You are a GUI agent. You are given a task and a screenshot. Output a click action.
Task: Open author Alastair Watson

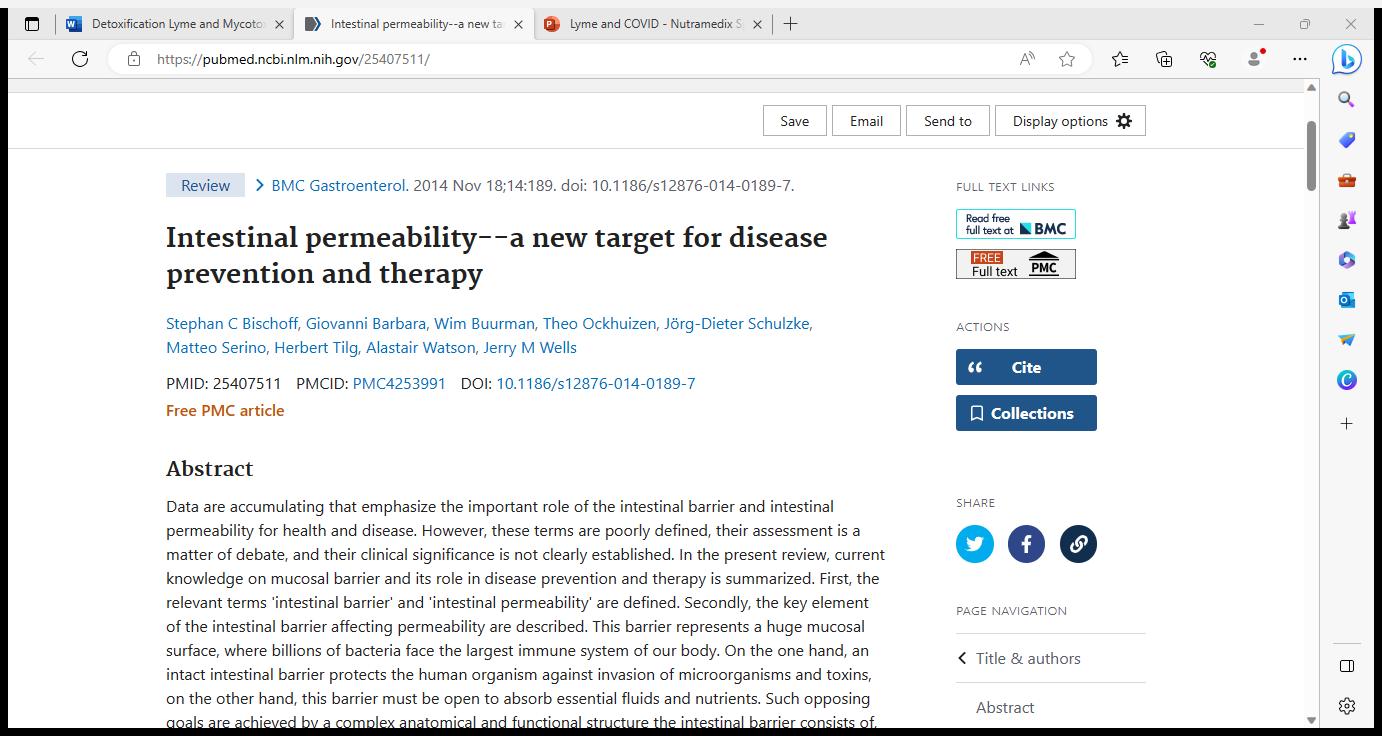[420, 347]
